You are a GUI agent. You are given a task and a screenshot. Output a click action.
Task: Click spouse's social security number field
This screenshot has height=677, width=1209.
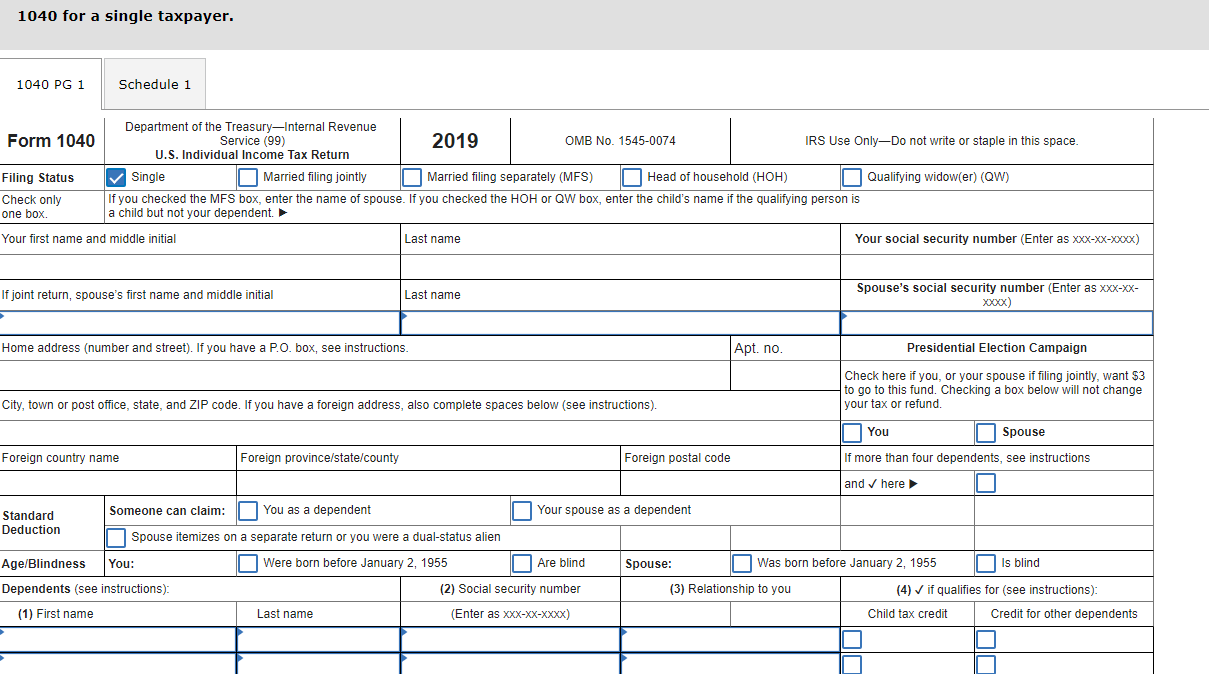(x=997, y=323)
